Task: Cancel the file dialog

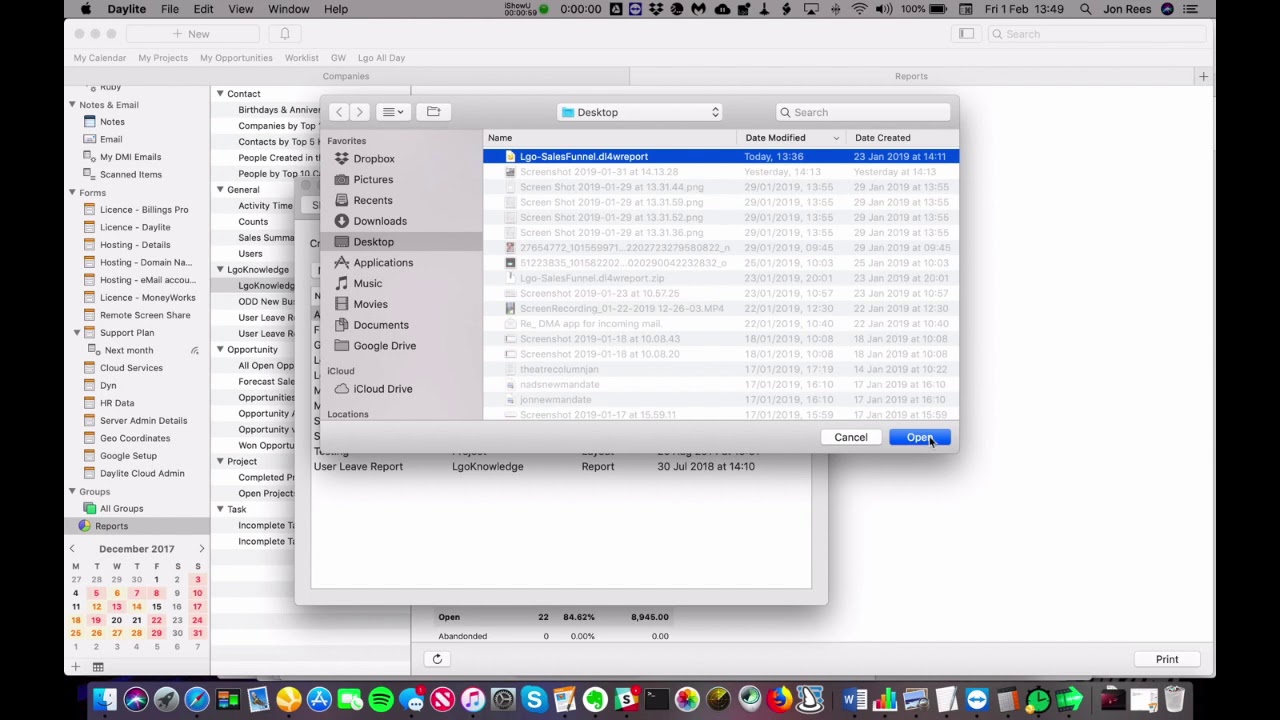Action: tap(851, 437)
